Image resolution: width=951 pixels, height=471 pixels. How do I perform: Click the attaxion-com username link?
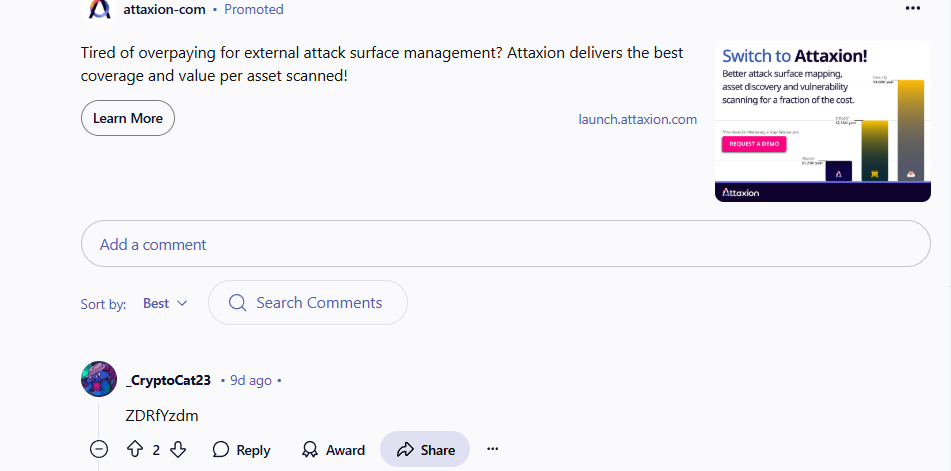pos(164,9)
